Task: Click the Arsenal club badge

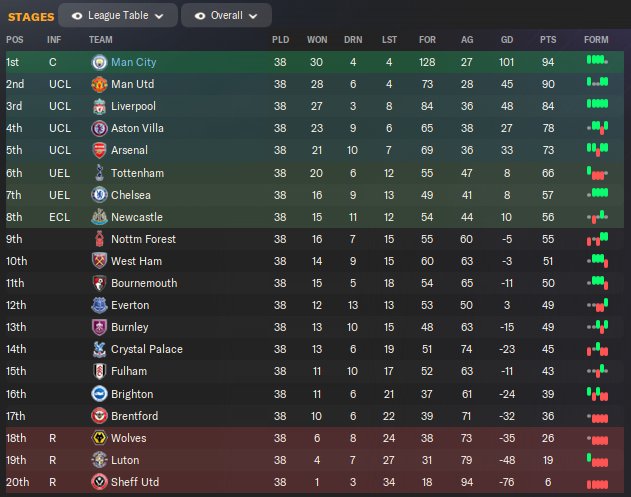Action: click(x=99, y=150)
